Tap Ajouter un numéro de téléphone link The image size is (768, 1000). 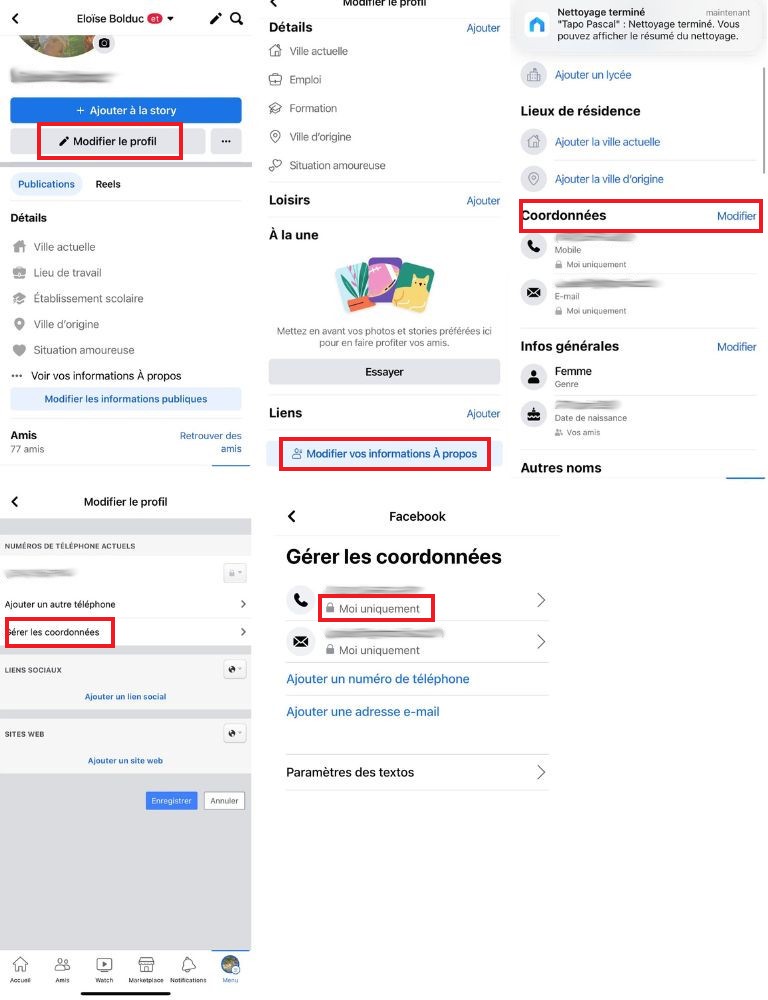[x=378, y=679]
